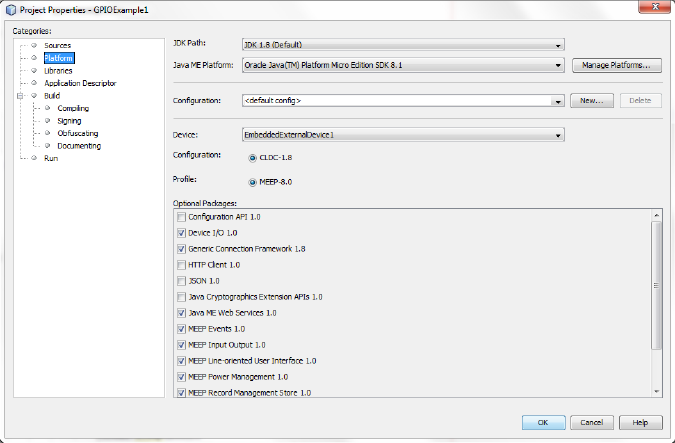675x443 pixels.
Task: Select the MEEP-8.0 profile radio button
Action: (x=253, y=183)
